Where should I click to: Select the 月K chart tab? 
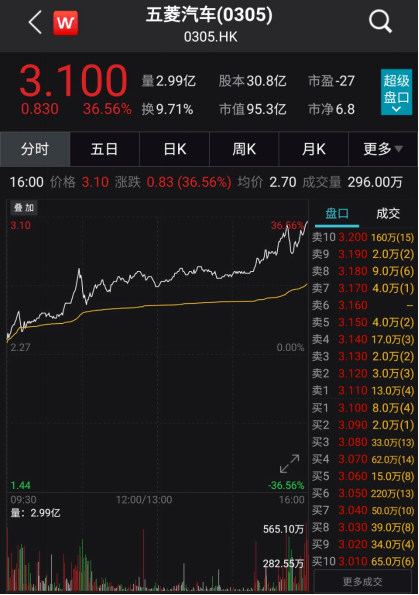point(313,149)
